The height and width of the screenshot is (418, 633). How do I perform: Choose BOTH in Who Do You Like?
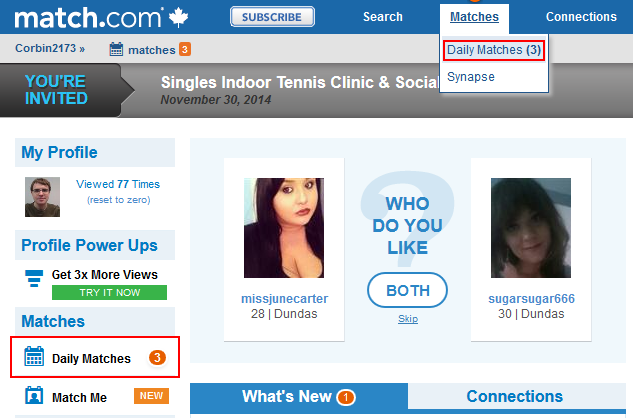[x=407, y=290]
